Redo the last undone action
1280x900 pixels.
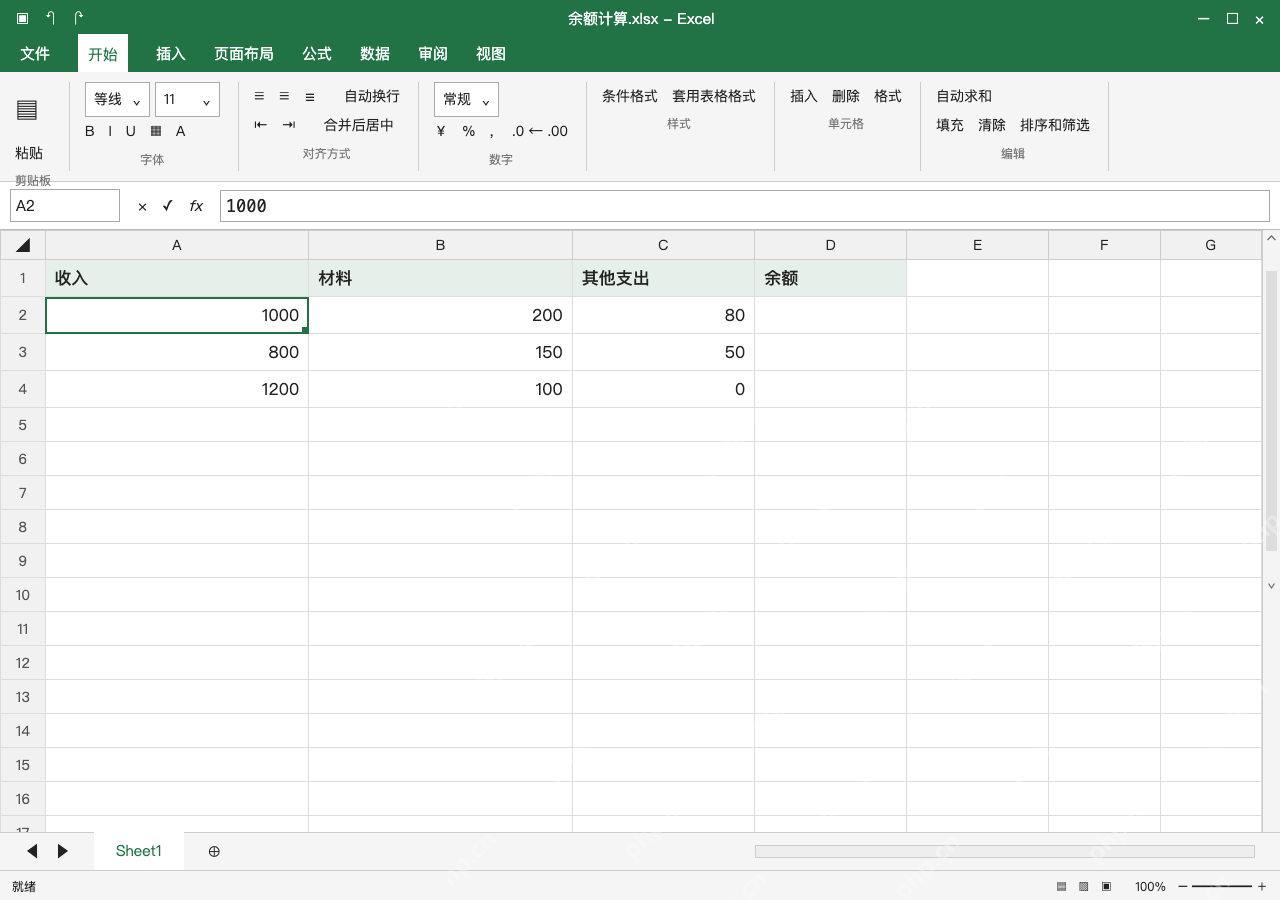point(79,18)
